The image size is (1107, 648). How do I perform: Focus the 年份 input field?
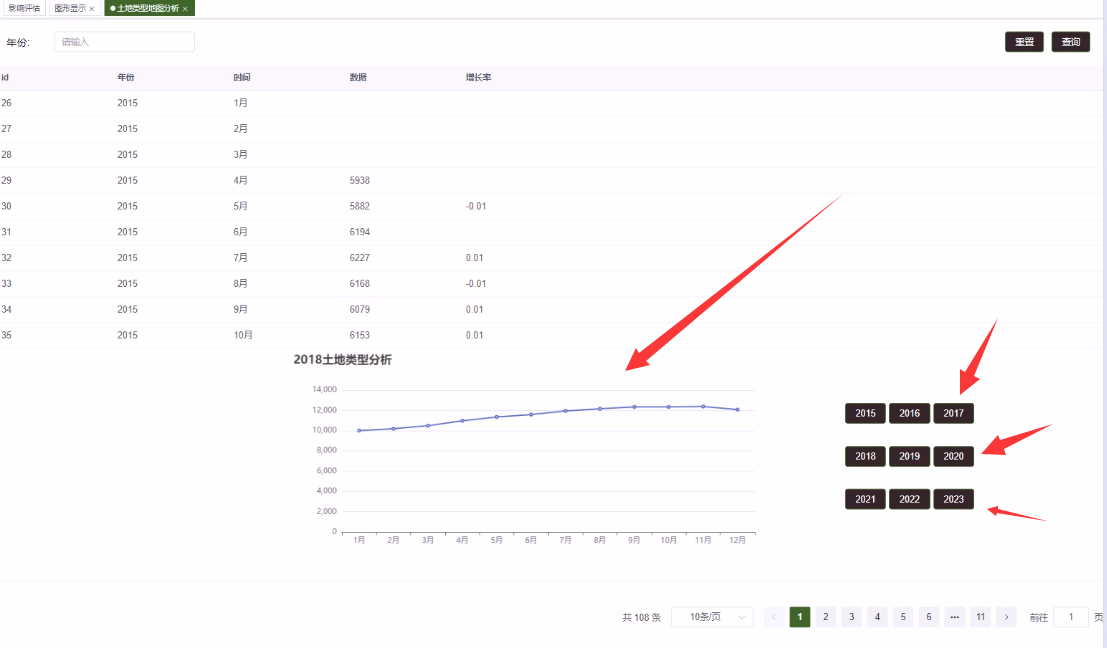pos(124,42)
